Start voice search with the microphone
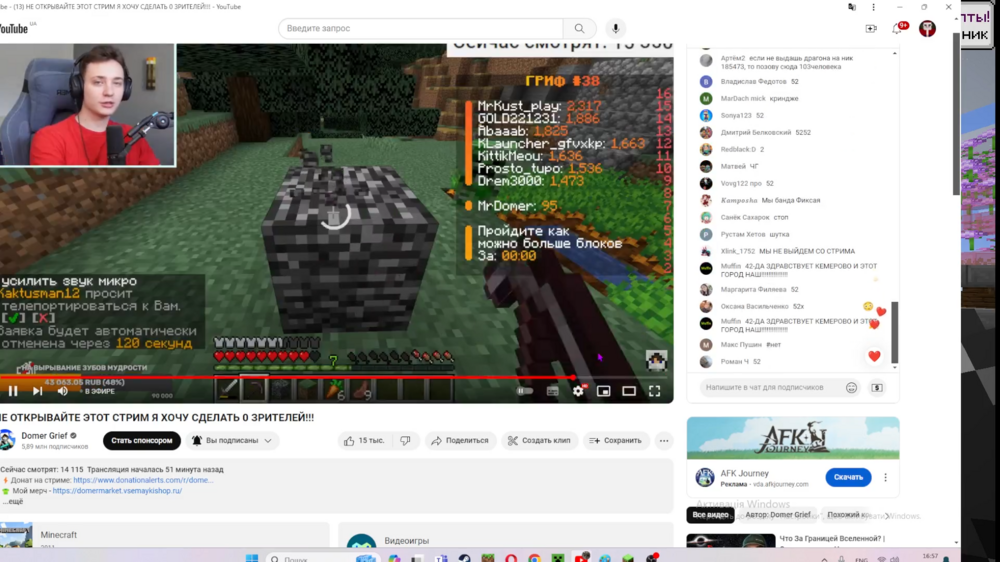Image resolution: width=1000 pixels, height=562 pixels. [615, 29]
